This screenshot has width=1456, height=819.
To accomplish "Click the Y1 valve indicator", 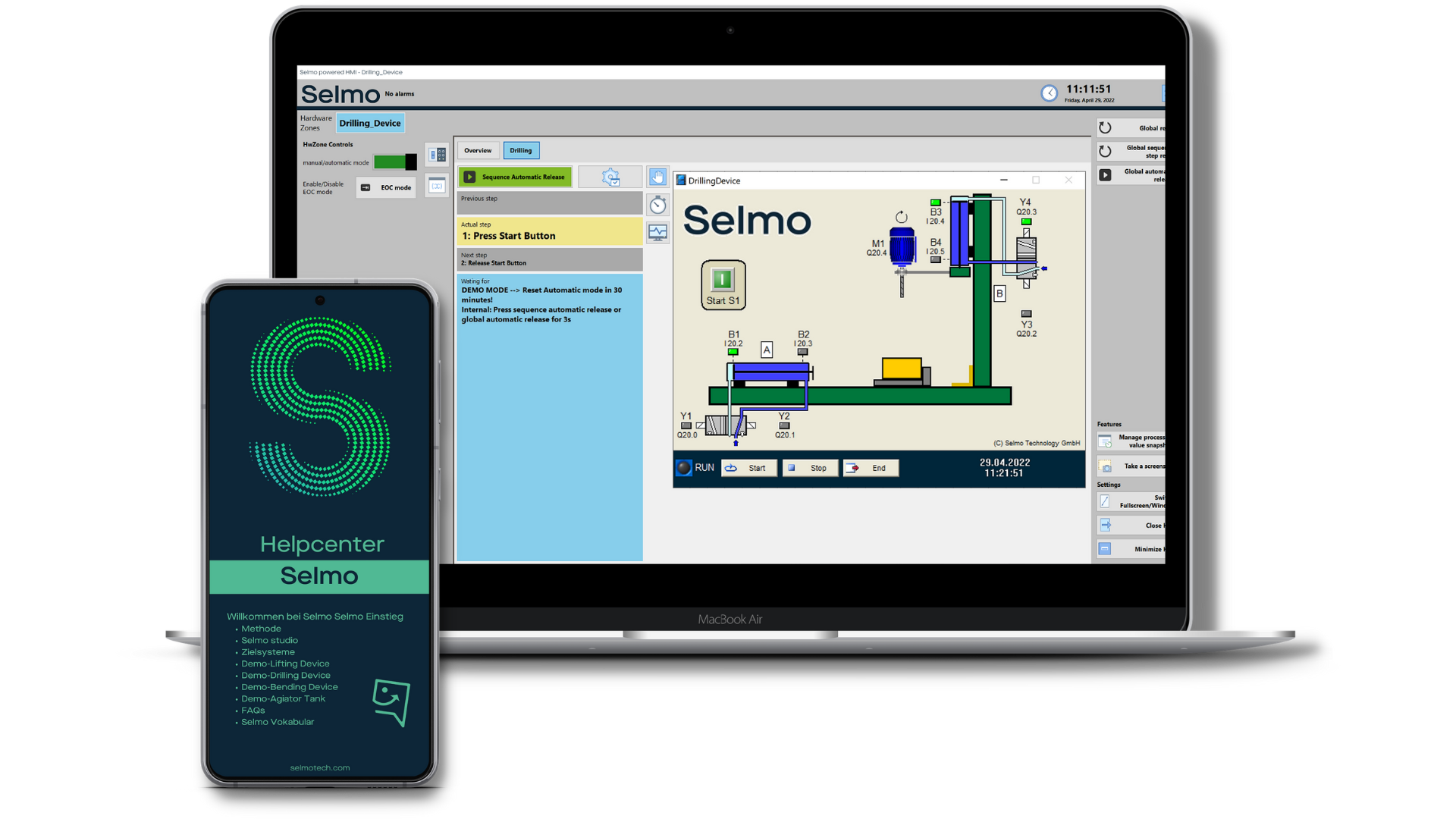I will coord(686,426).
